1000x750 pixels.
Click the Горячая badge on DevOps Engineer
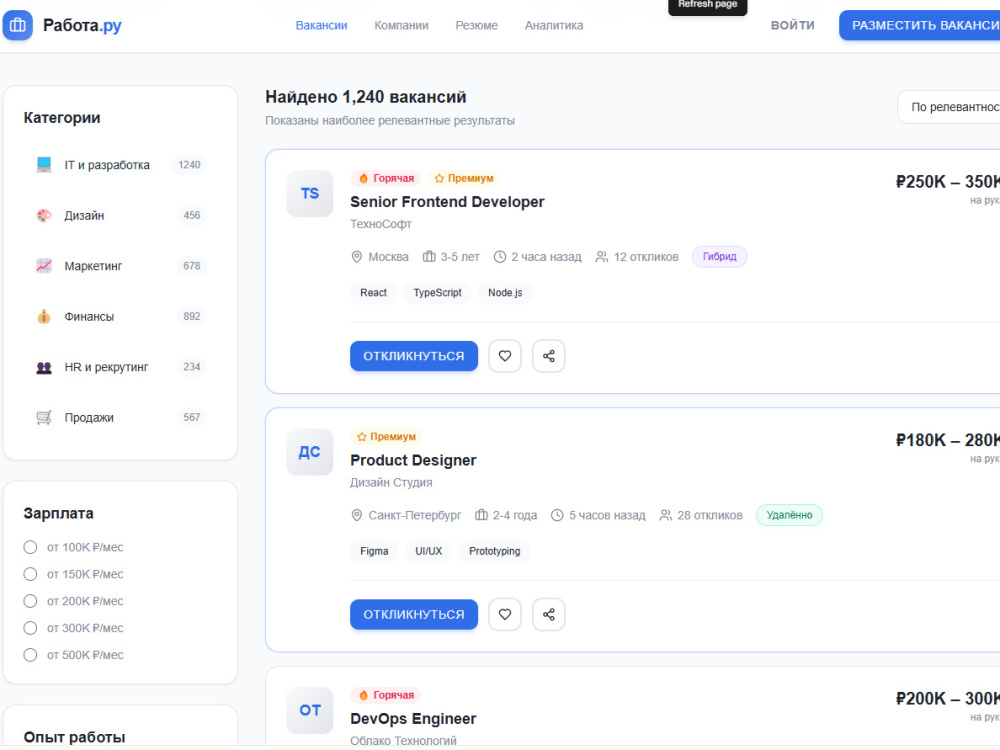pyautogui.click(x=386, y=695)
